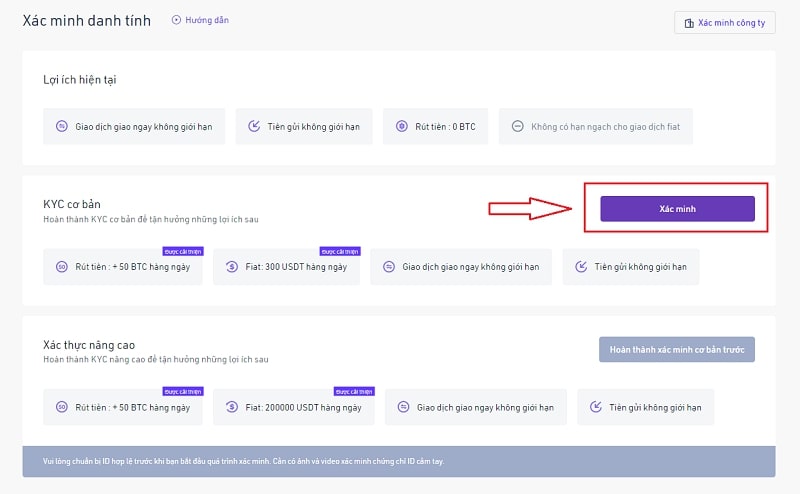Click the Không có hạn ngạch cho giao dịch fiat chip
This screenshot has height=494, width=800.
tap(596, 127)
